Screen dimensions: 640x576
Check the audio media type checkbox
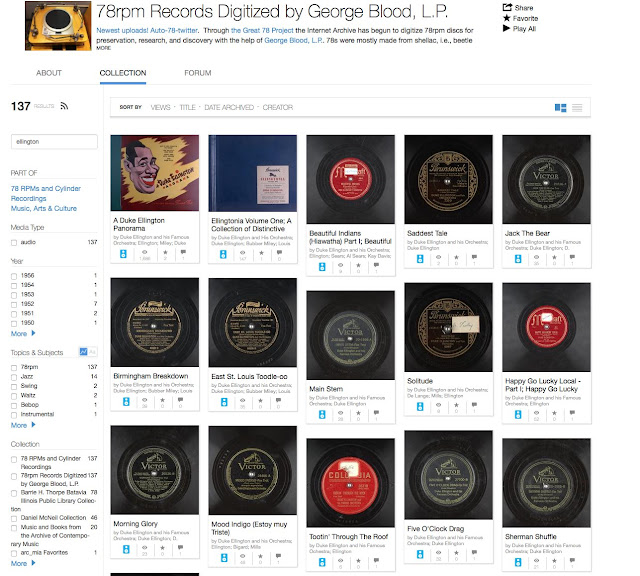[x=14, y=243]
